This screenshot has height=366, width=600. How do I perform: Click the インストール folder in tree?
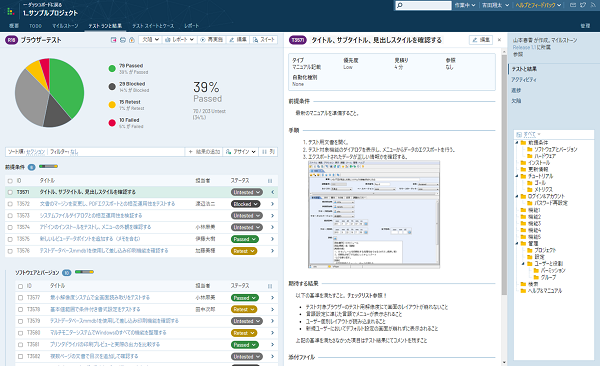[535, 163]
